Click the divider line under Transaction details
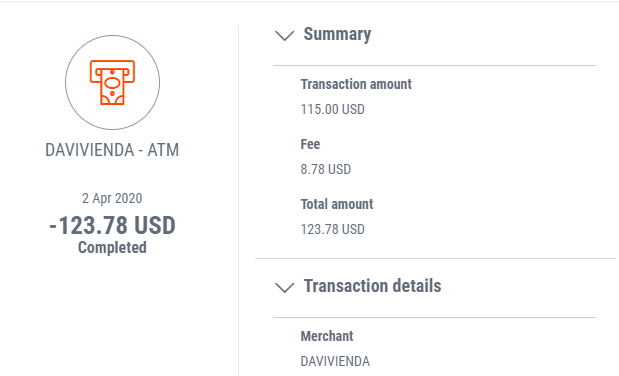This screenshot has height=376, width=619. 434,317
